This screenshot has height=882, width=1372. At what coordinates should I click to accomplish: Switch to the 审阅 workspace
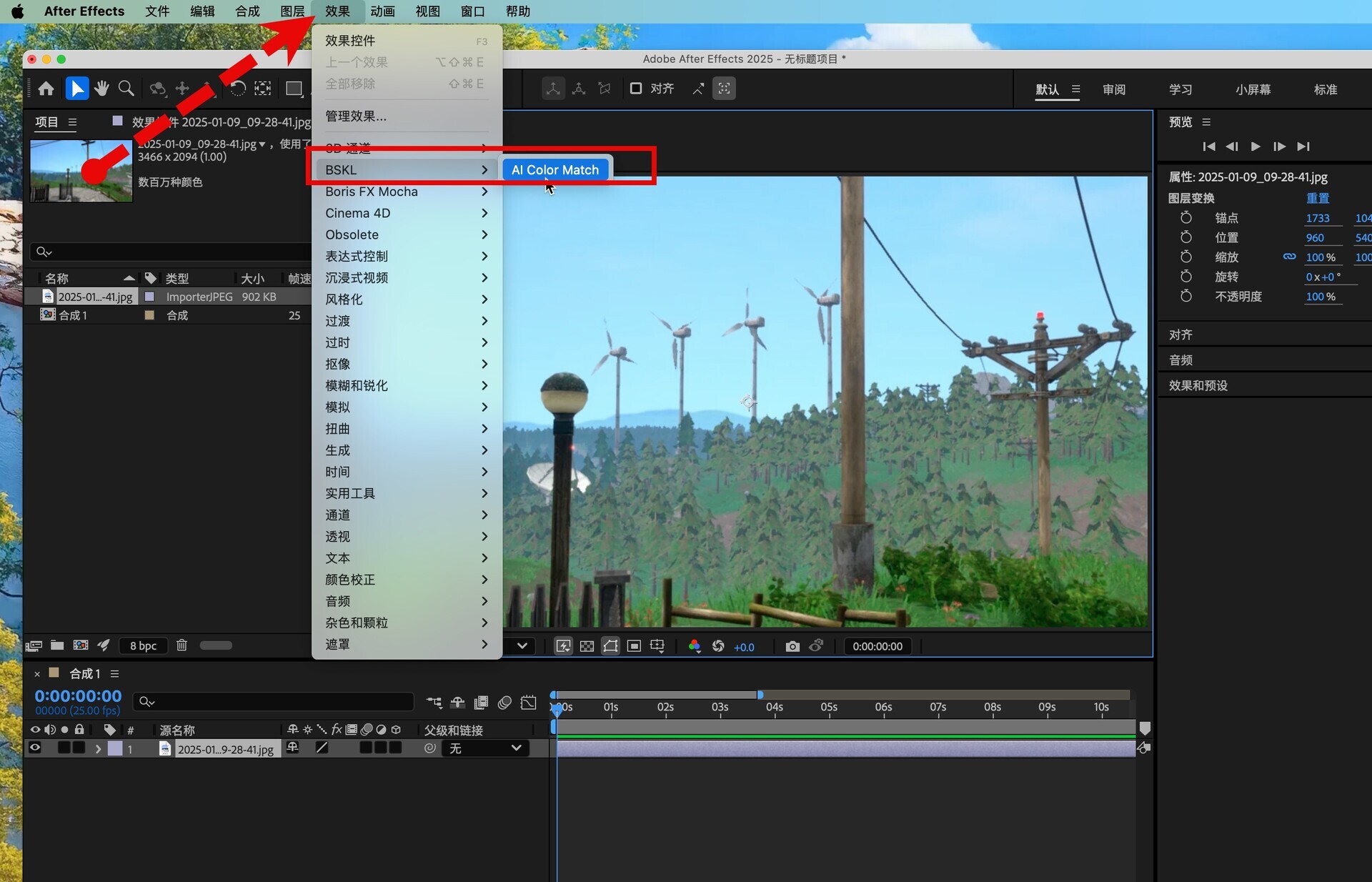tap(1114, 89)
